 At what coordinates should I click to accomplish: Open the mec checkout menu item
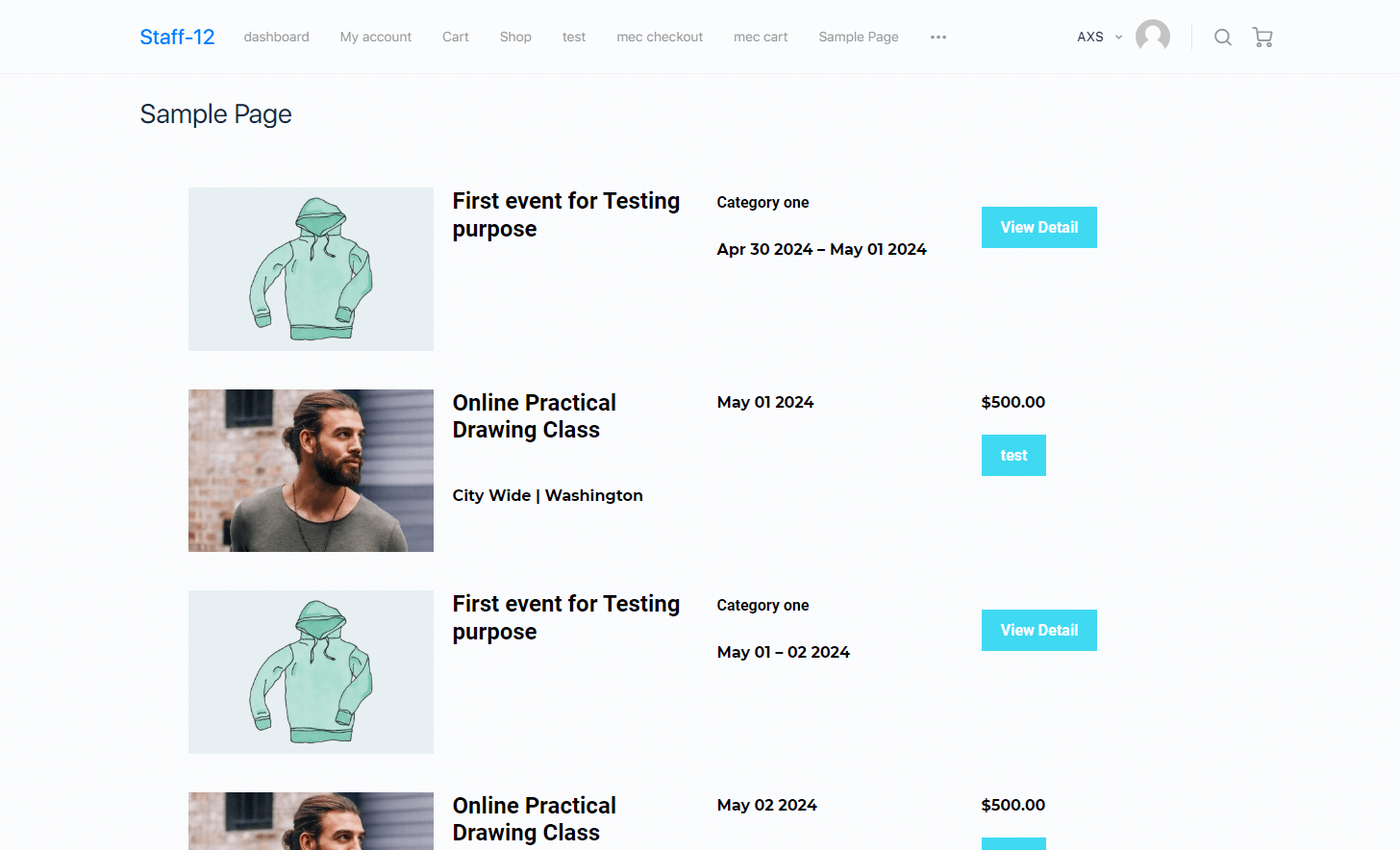(660, 37)
